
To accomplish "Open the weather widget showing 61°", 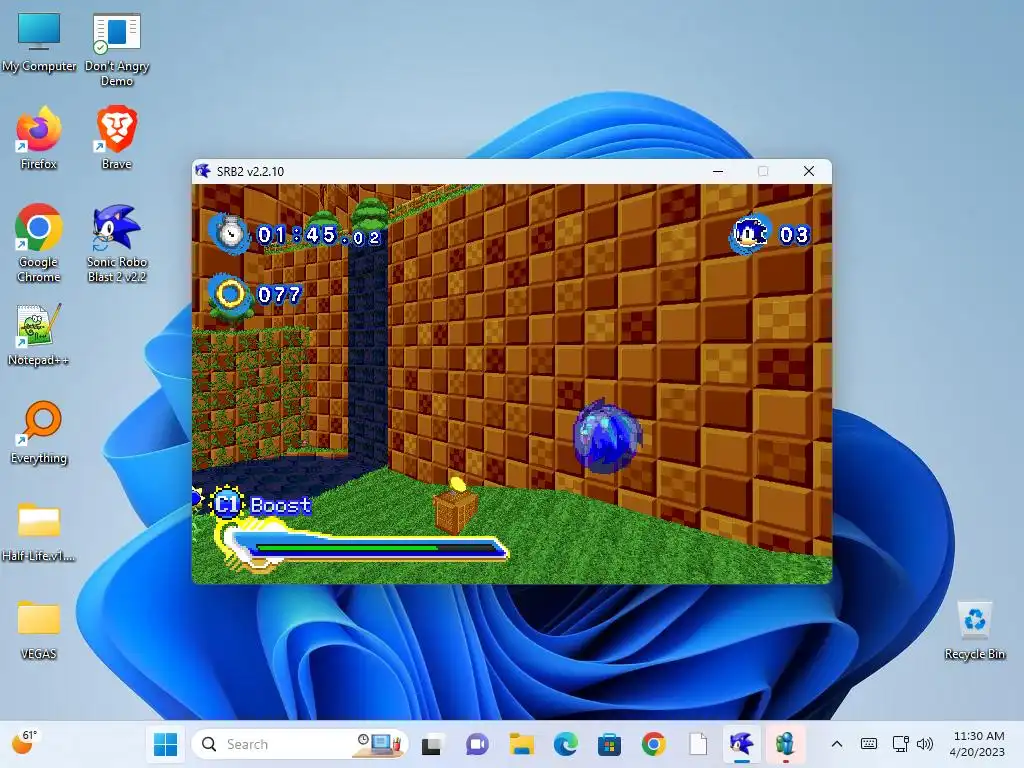I will coord(24,742).
